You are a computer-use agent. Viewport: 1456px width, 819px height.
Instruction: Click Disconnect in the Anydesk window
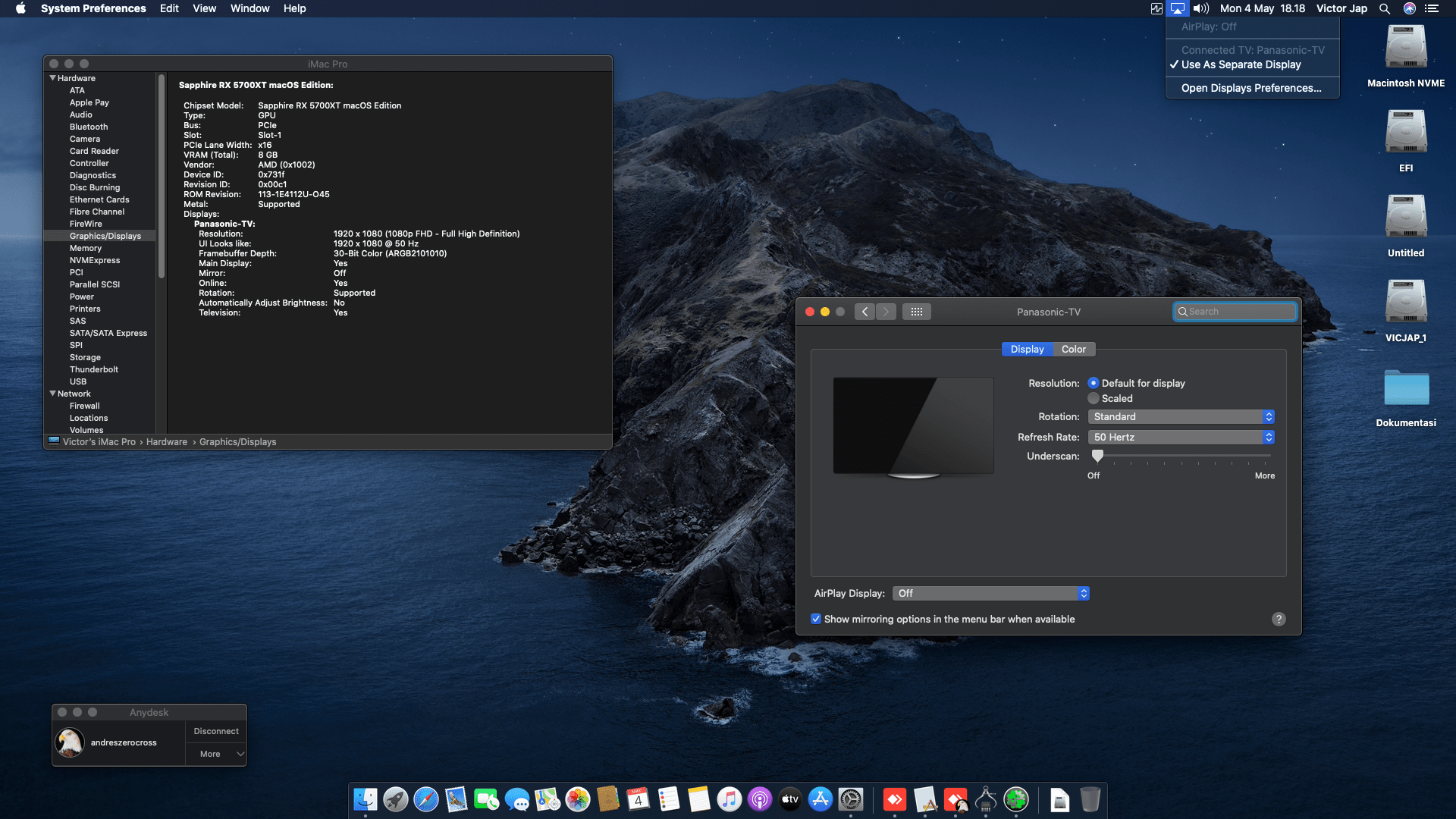pos(216,731)
